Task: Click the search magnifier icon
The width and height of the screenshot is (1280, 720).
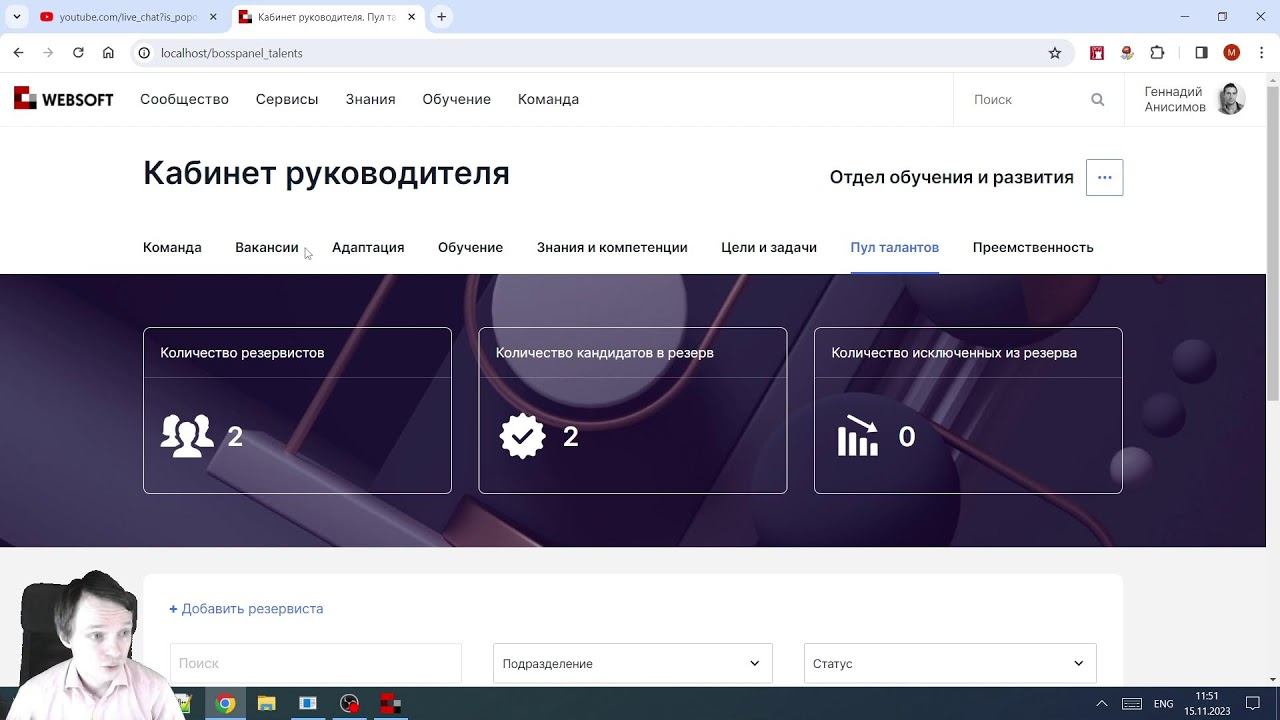Action: [x=1097, y=99]
